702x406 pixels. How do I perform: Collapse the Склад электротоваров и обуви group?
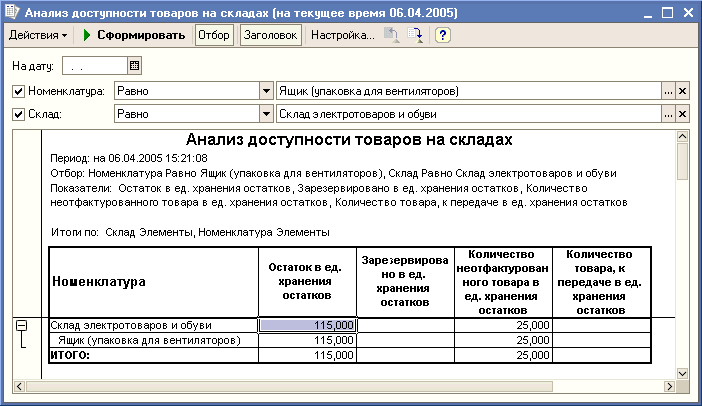pos(22,325)
